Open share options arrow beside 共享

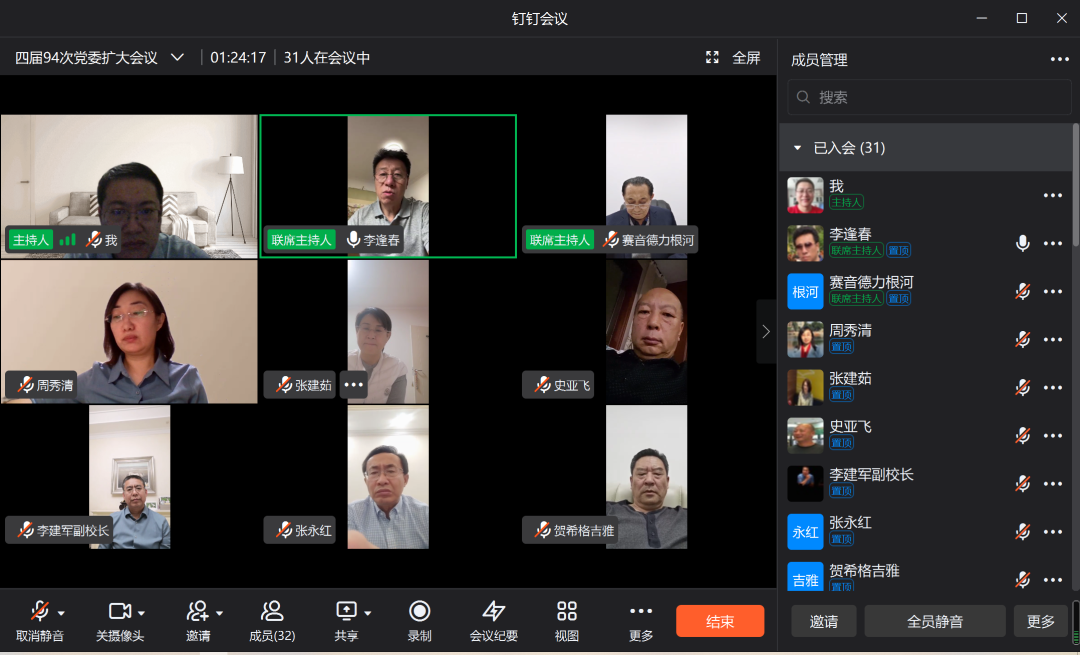coord(368,613)
